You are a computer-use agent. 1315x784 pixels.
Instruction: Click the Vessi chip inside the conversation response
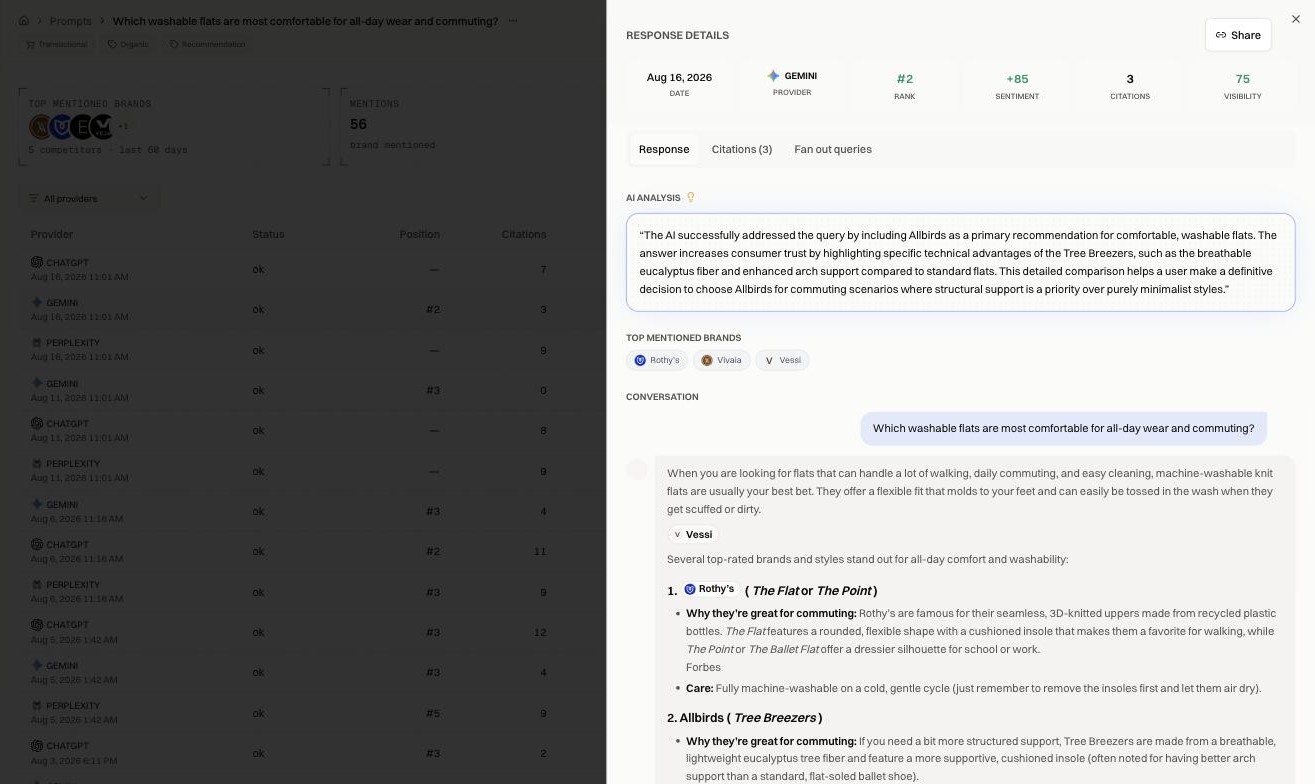click(x=693, y=535)
